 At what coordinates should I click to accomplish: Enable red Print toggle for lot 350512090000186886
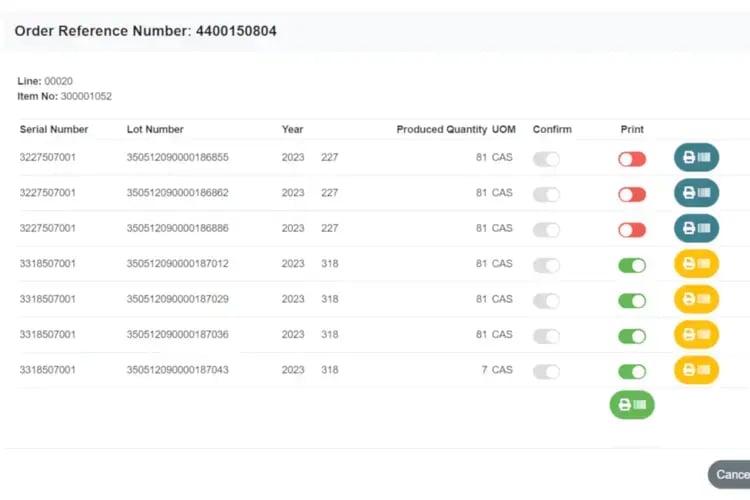click(x=632, y=230)
